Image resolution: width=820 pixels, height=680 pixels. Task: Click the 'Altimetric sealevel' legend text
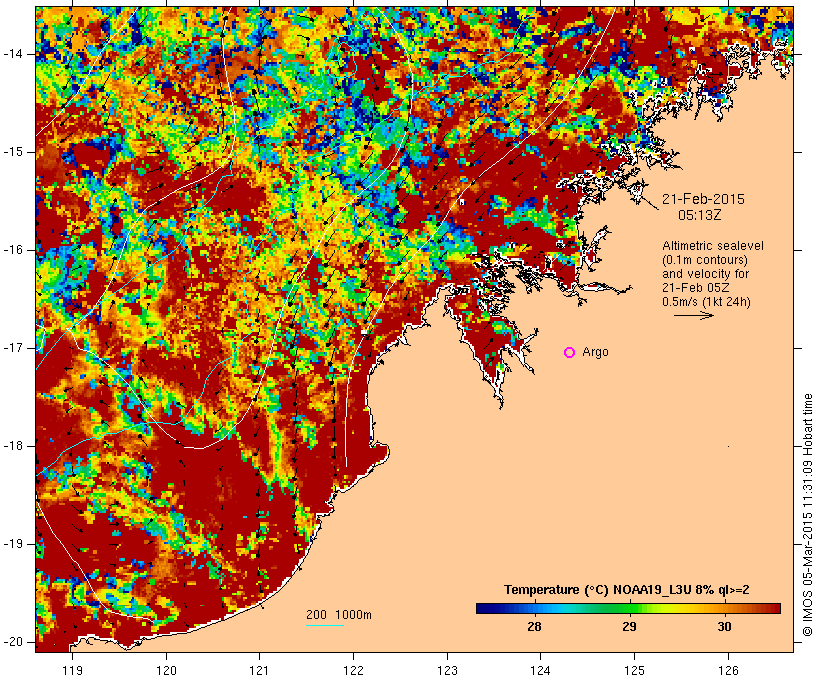[713, 246]
